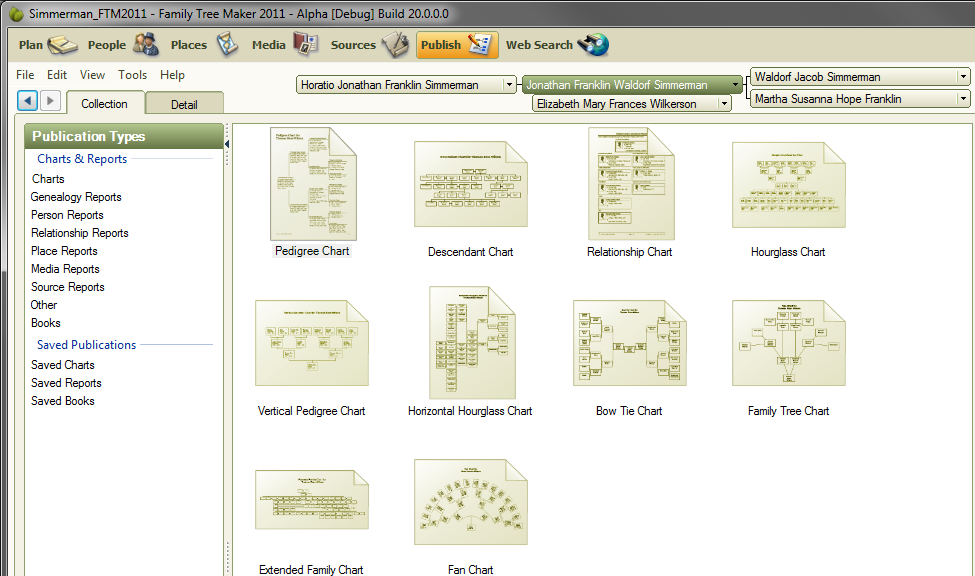Open the Media workspace
Image resolution: width=975 pixels, height=576 pixels.
(x=285, y=45)
